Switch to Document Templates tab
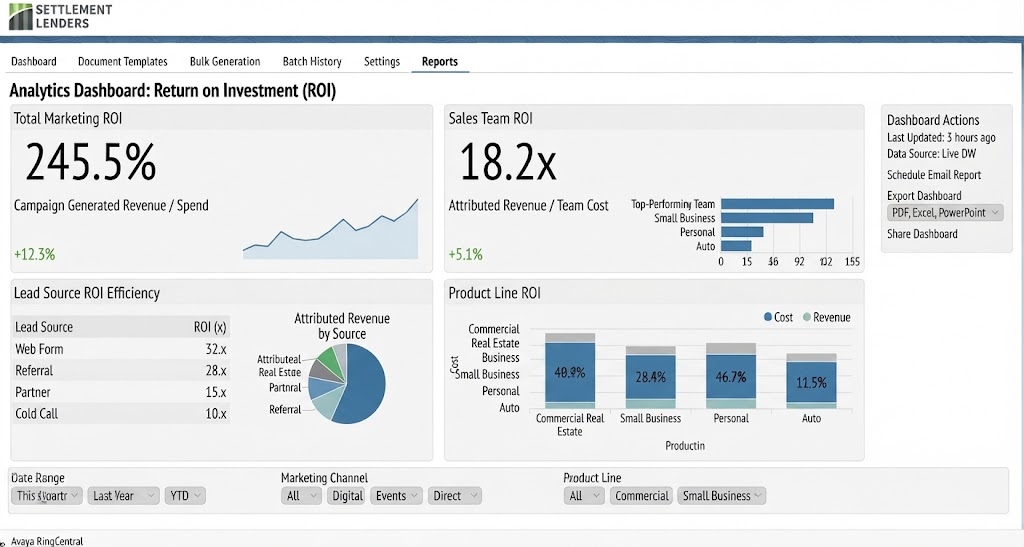 pos(123,61)
